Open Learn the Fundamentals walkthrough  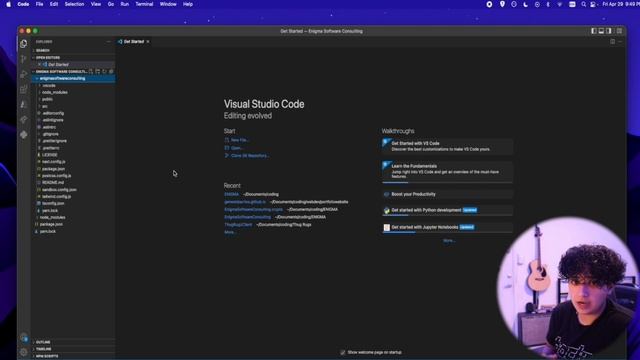(x=447, y=171)
